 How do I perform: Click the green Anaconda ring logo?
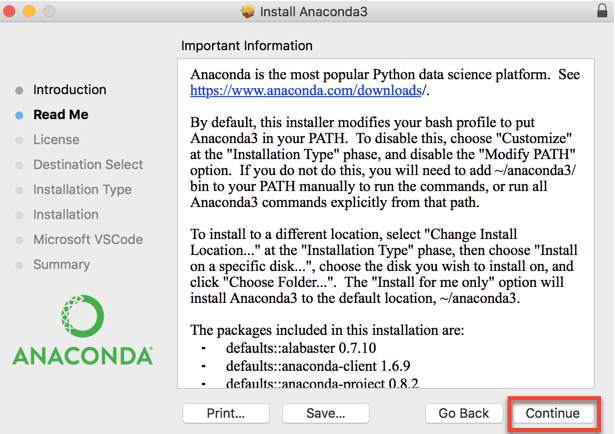click(x=83, y=317)
